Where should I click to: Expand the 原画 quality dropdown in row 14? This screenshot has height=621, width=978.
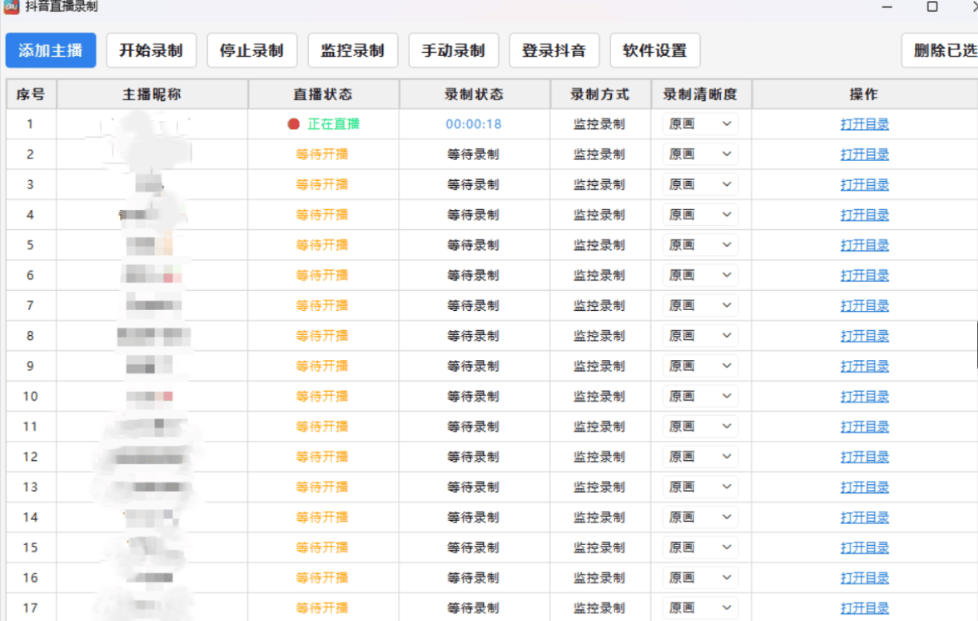click(700, 517)
